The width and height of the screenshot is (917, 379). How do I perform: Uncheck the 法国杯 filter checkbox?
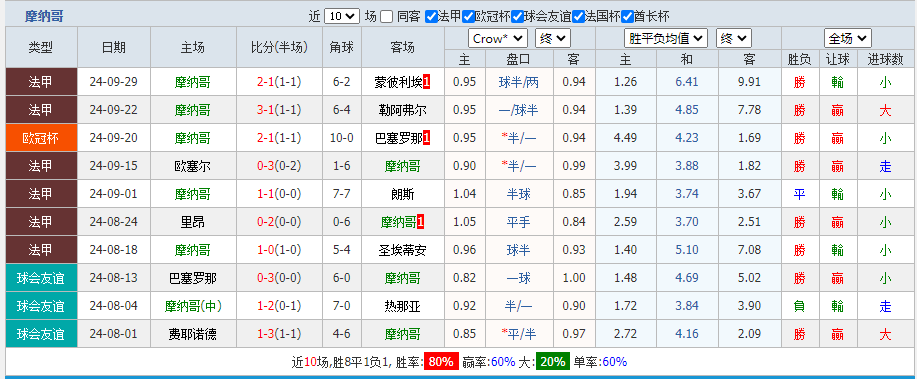point(578,16)
